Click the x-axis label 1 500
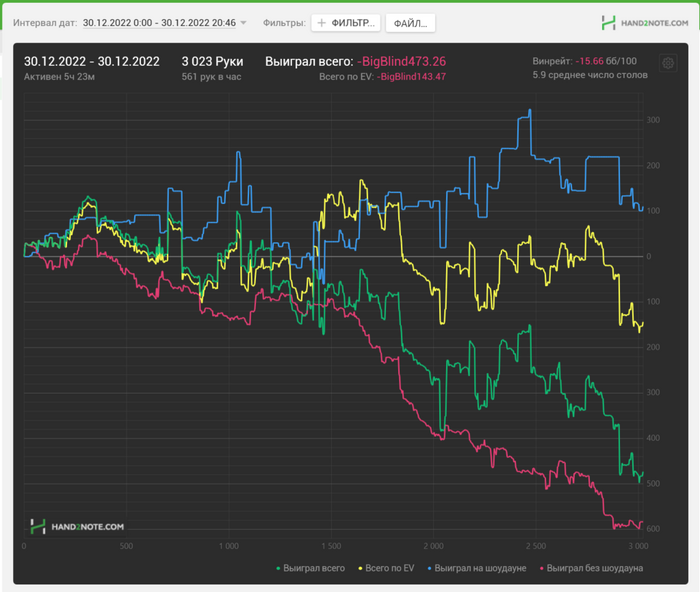Viewport: 700px width, 592px height. pyautogui.click(x=331, y=546)
